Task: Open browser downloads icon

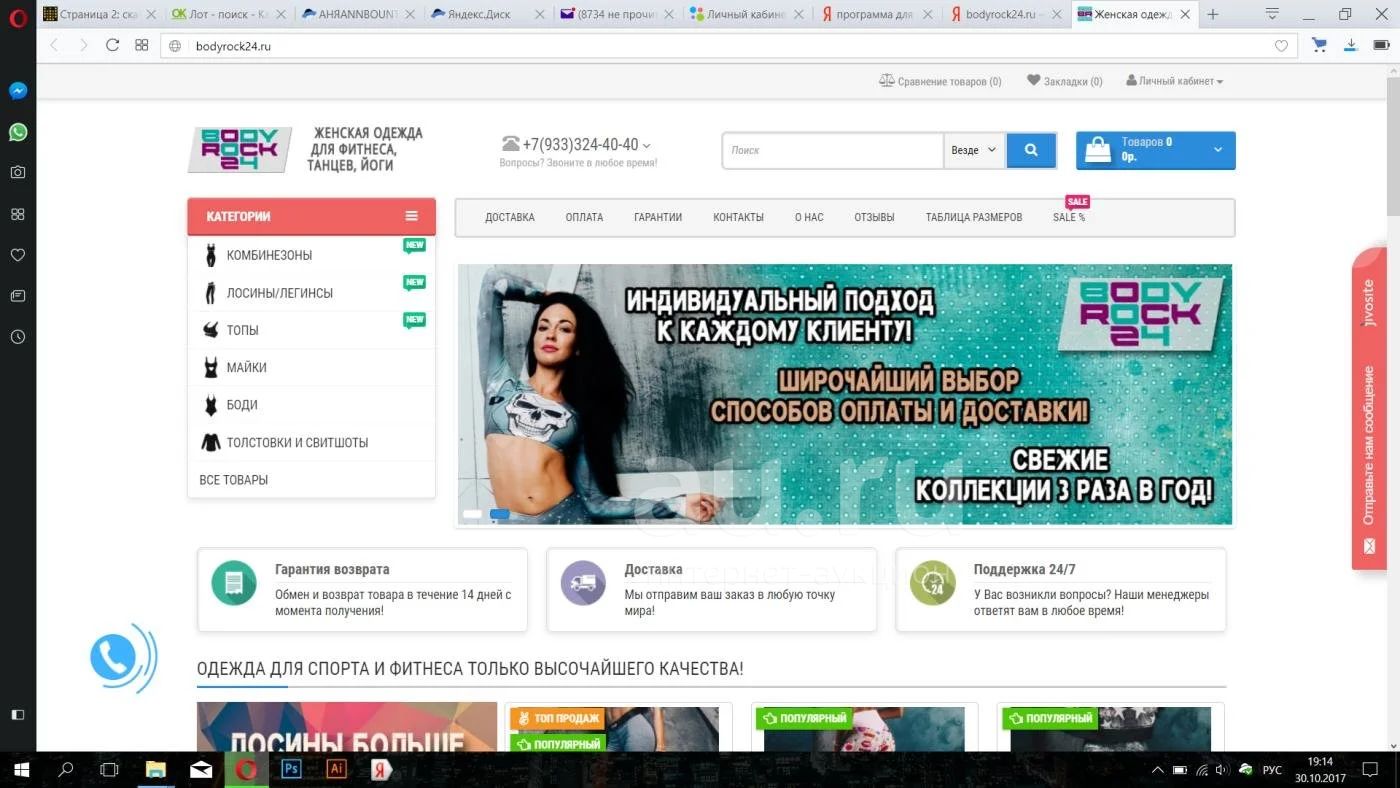Action: click(x=1350, y=45)
